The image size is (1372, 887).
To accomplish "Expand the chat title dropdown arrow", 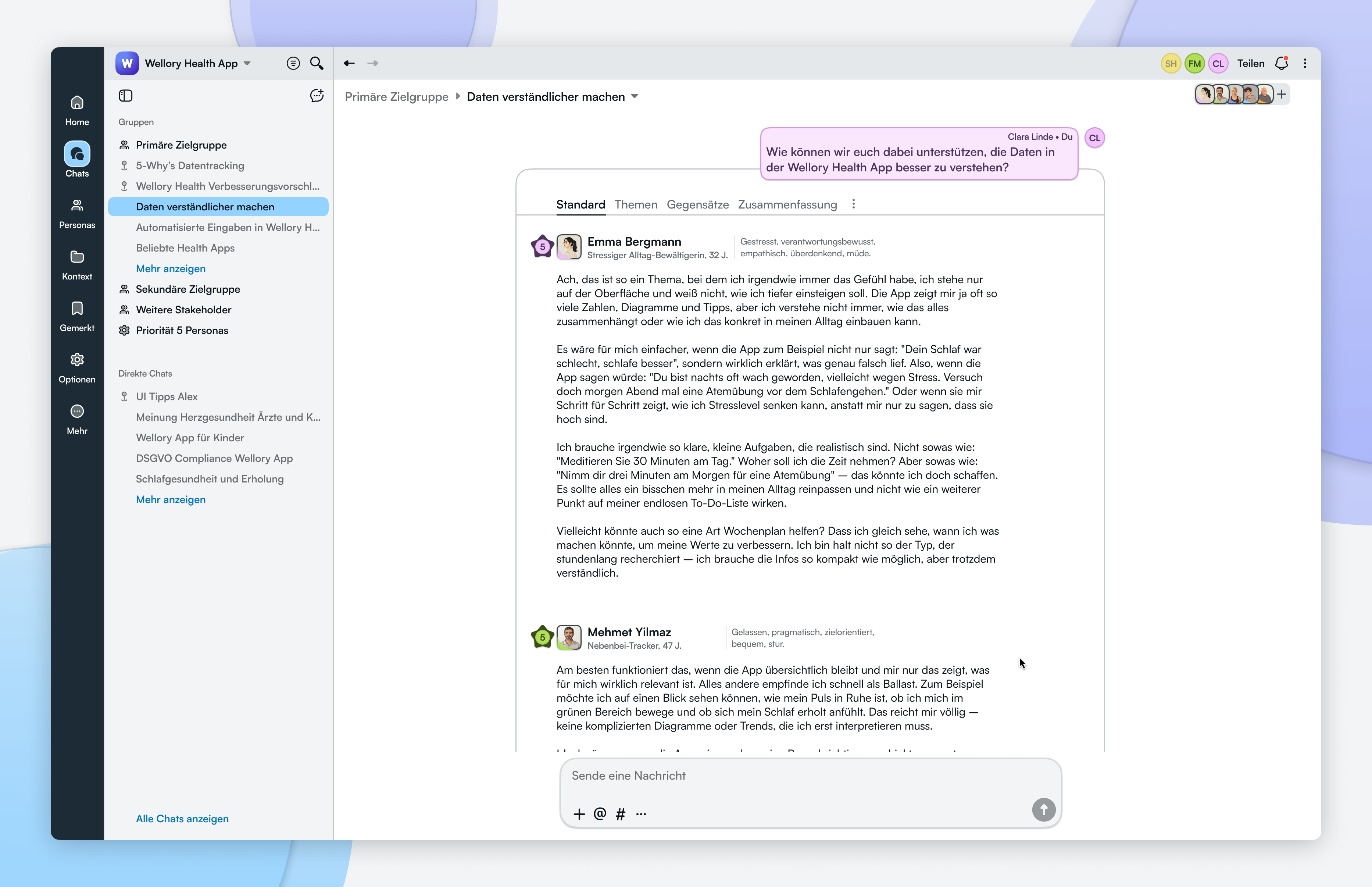I will [635, 97].
